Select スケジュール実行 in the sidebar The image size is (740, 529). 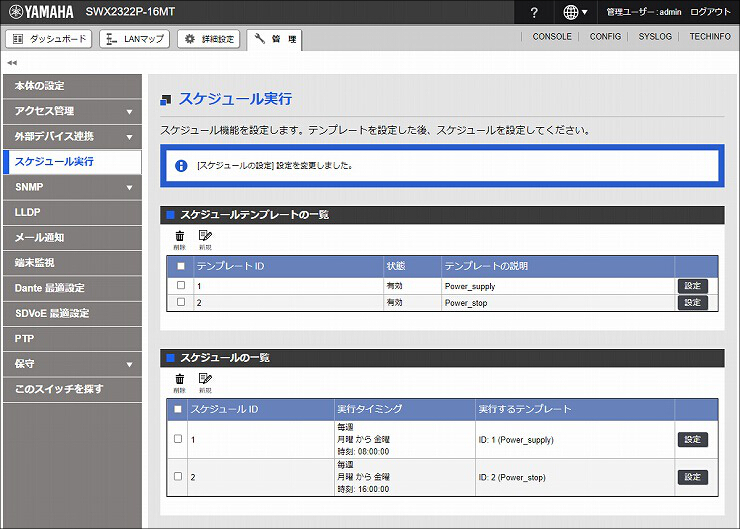coord(72,162)
